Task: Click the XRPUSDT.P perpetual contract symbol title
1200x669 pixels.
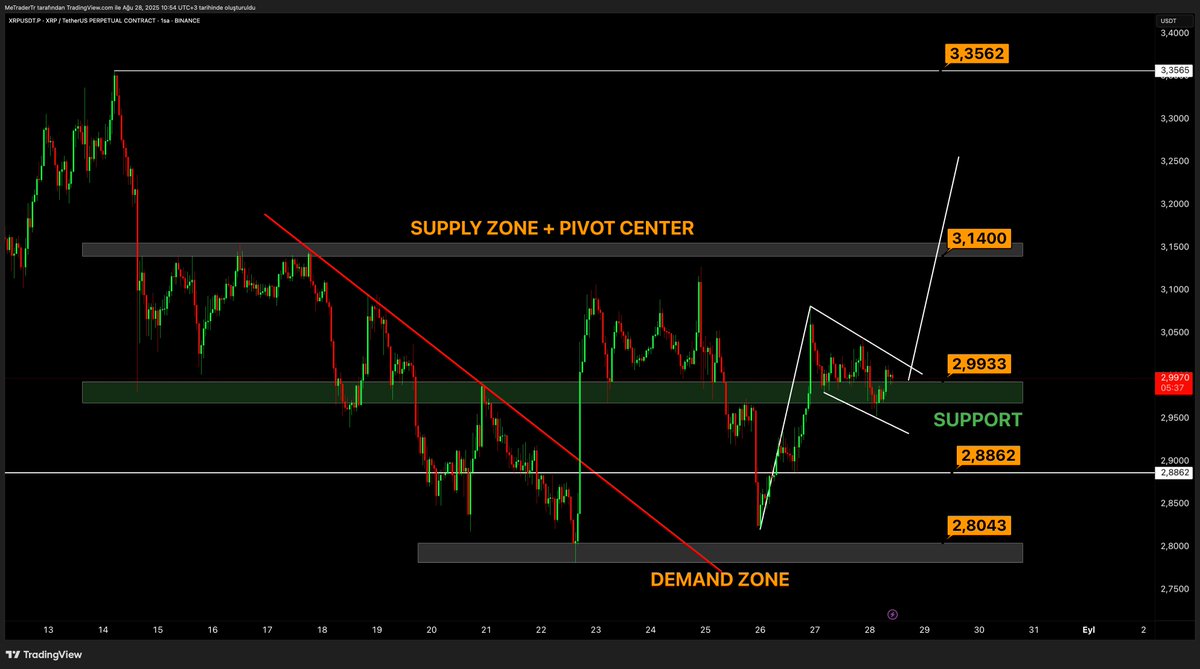Action: [x=103, y=20]
